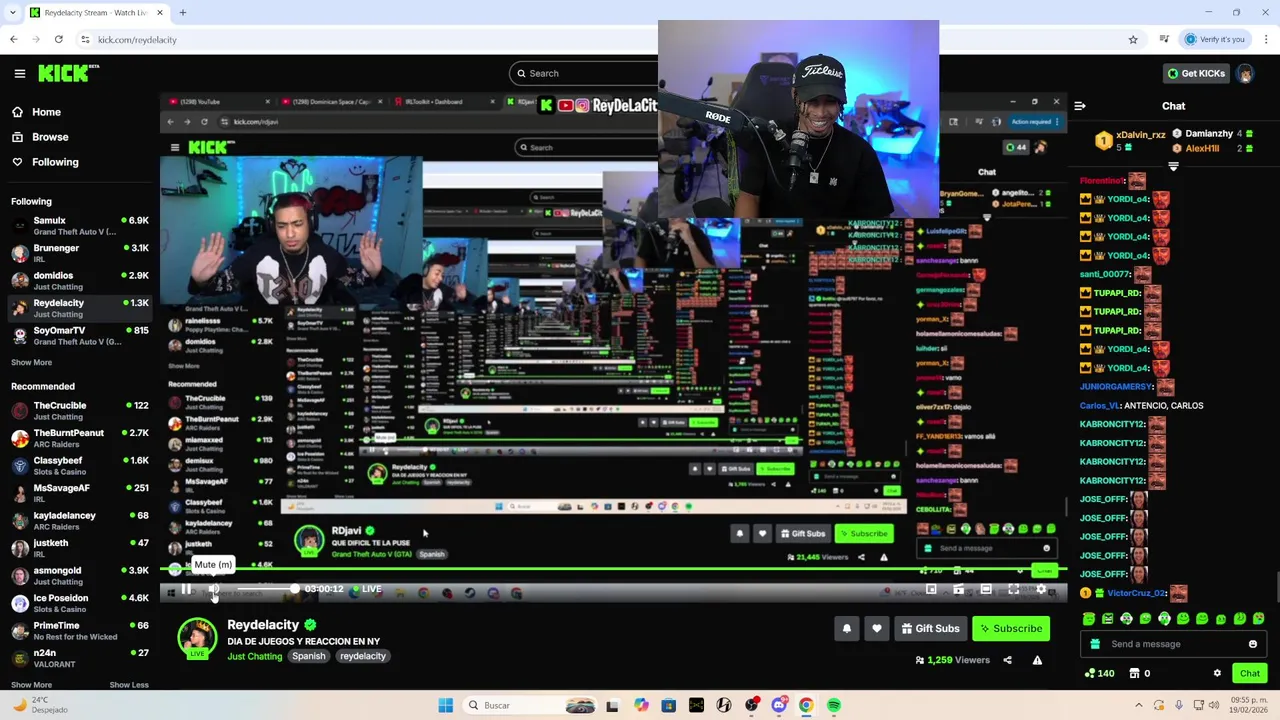Open Chrome from the taskbar

click(806, 705)
